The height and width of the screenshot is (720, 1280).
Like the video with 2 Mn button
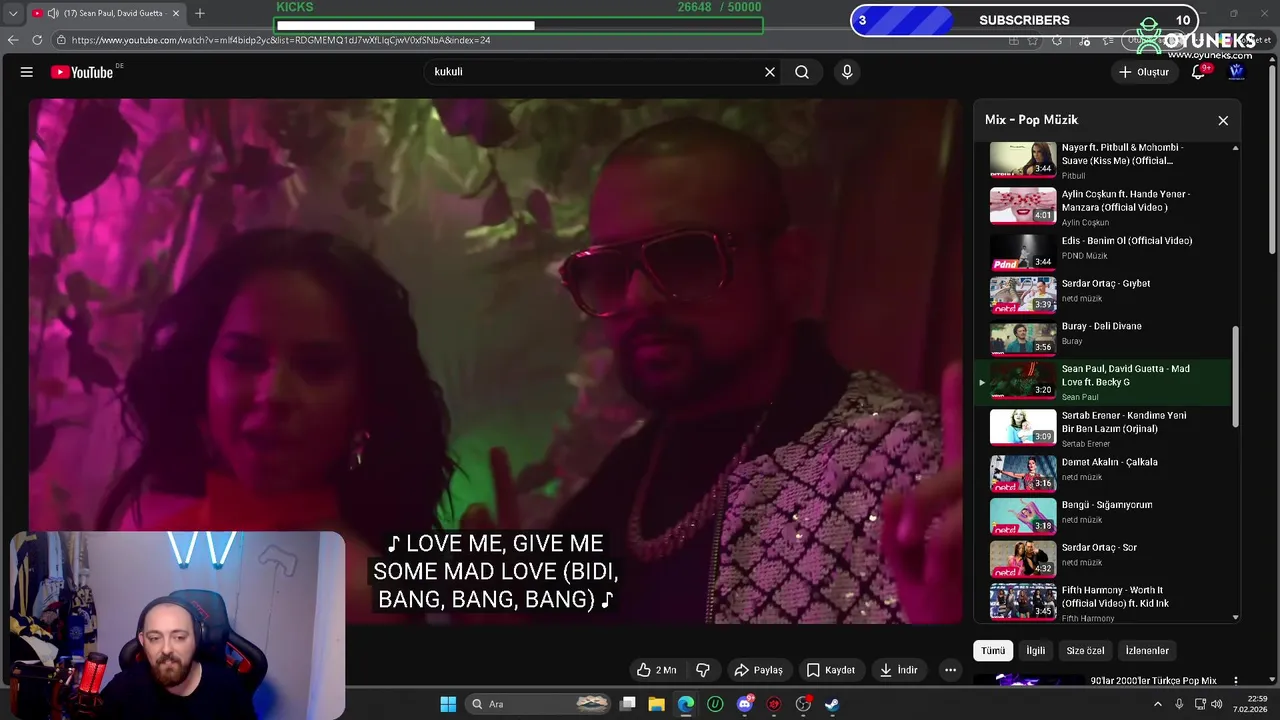657,670
